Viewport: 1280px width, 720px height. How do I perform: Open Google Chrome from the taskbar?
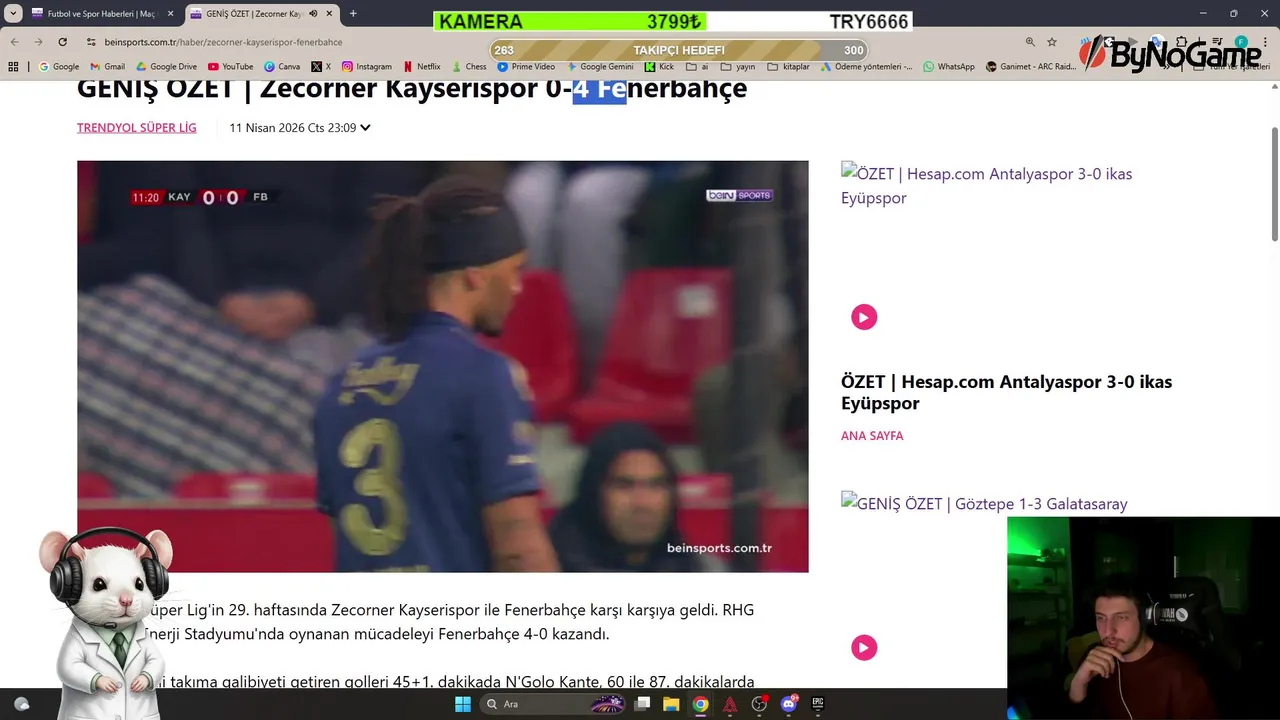700,704
